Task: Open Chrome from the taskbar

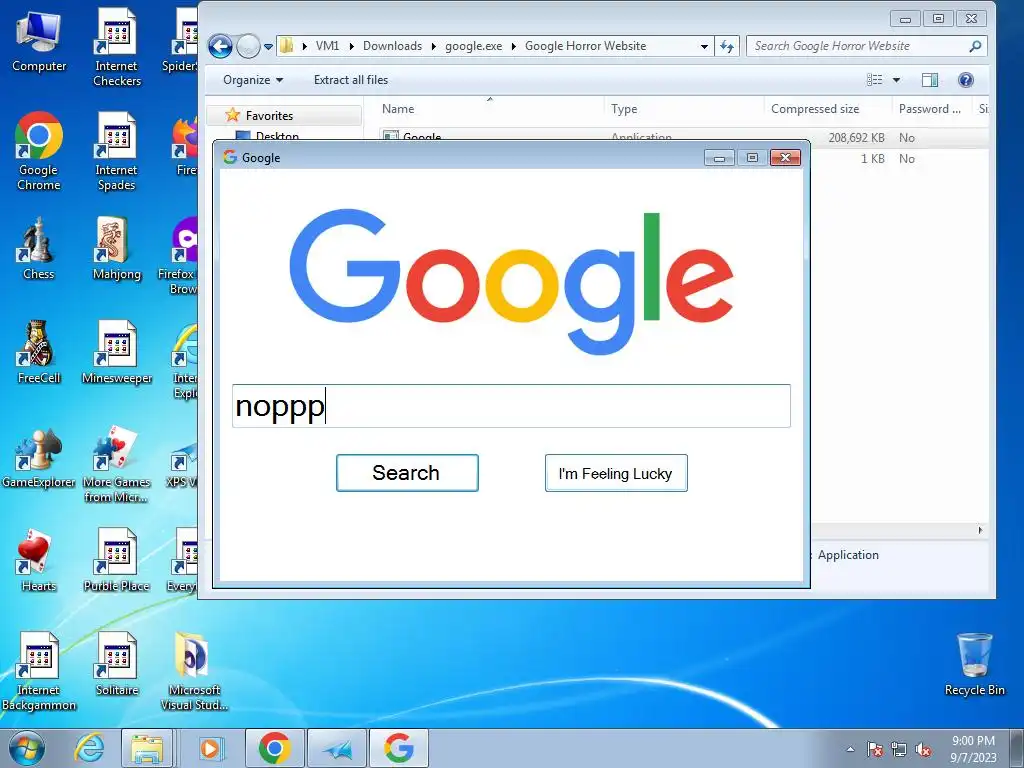Action: (x=274, y=748)
